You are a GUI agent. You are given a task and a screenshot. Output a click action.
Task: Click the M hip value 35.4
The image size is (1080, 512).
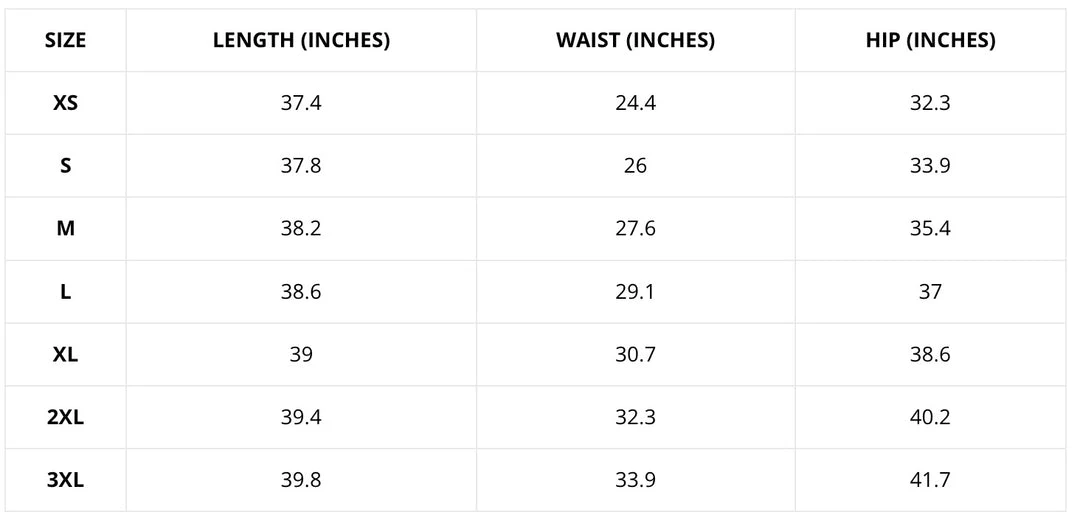coord(930,229)
